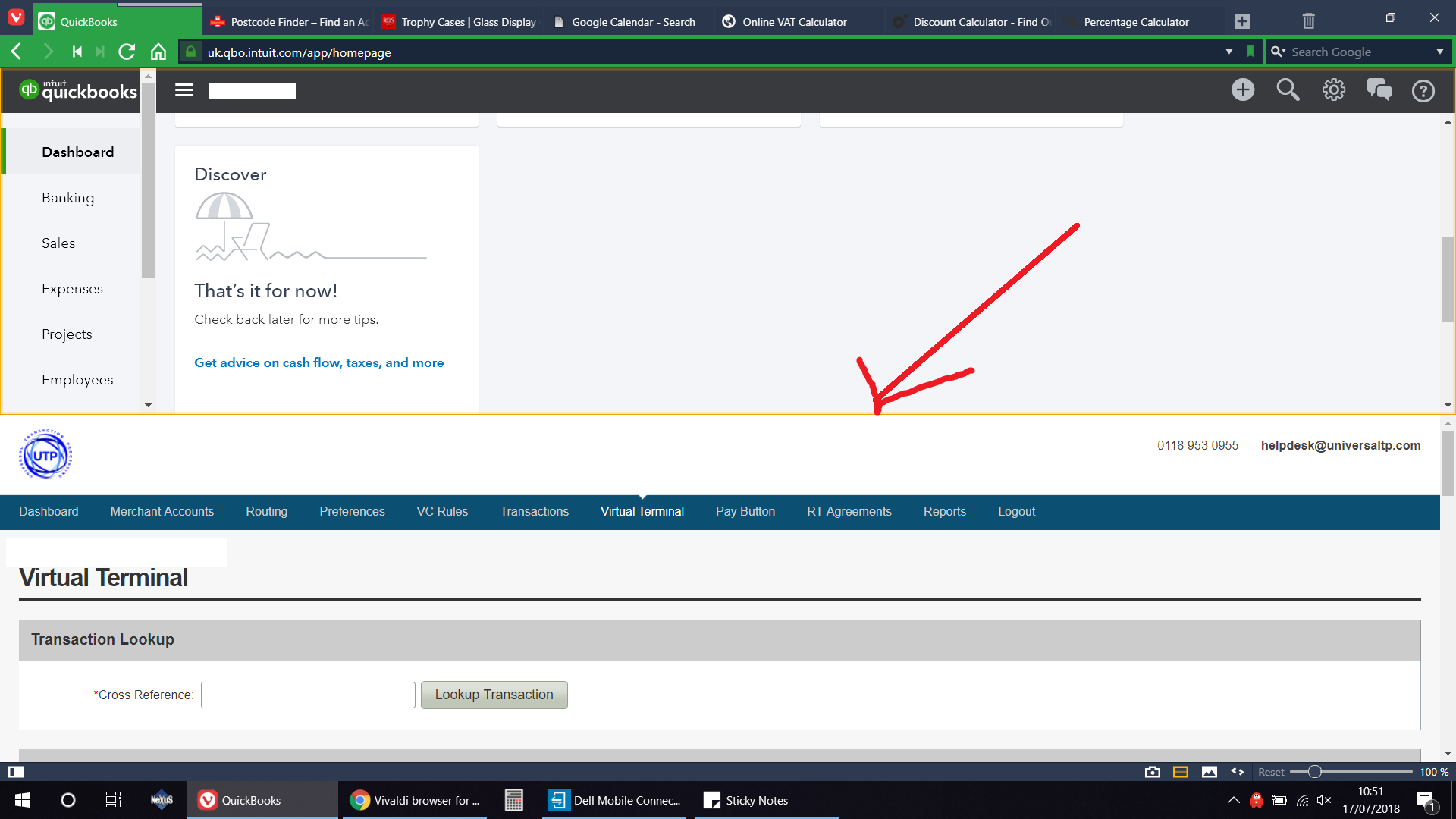Open QuickBooks search magnifier
Viewport: 1456px width, 819px height.
[x=1288, y=90]
